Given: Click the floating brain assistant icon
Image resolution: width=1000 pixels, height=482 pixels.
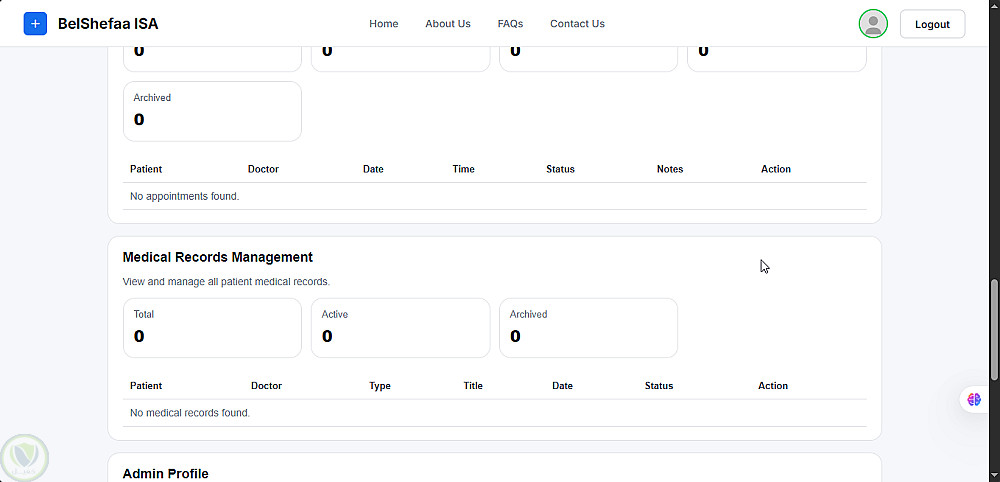Looking at the screenshot, I should click(974, 399).
